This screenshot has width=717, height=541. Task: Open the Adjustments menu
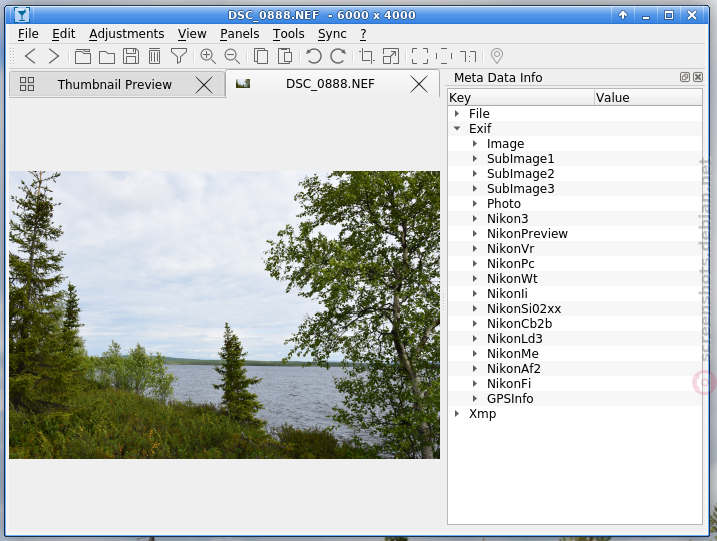[126, 34]
